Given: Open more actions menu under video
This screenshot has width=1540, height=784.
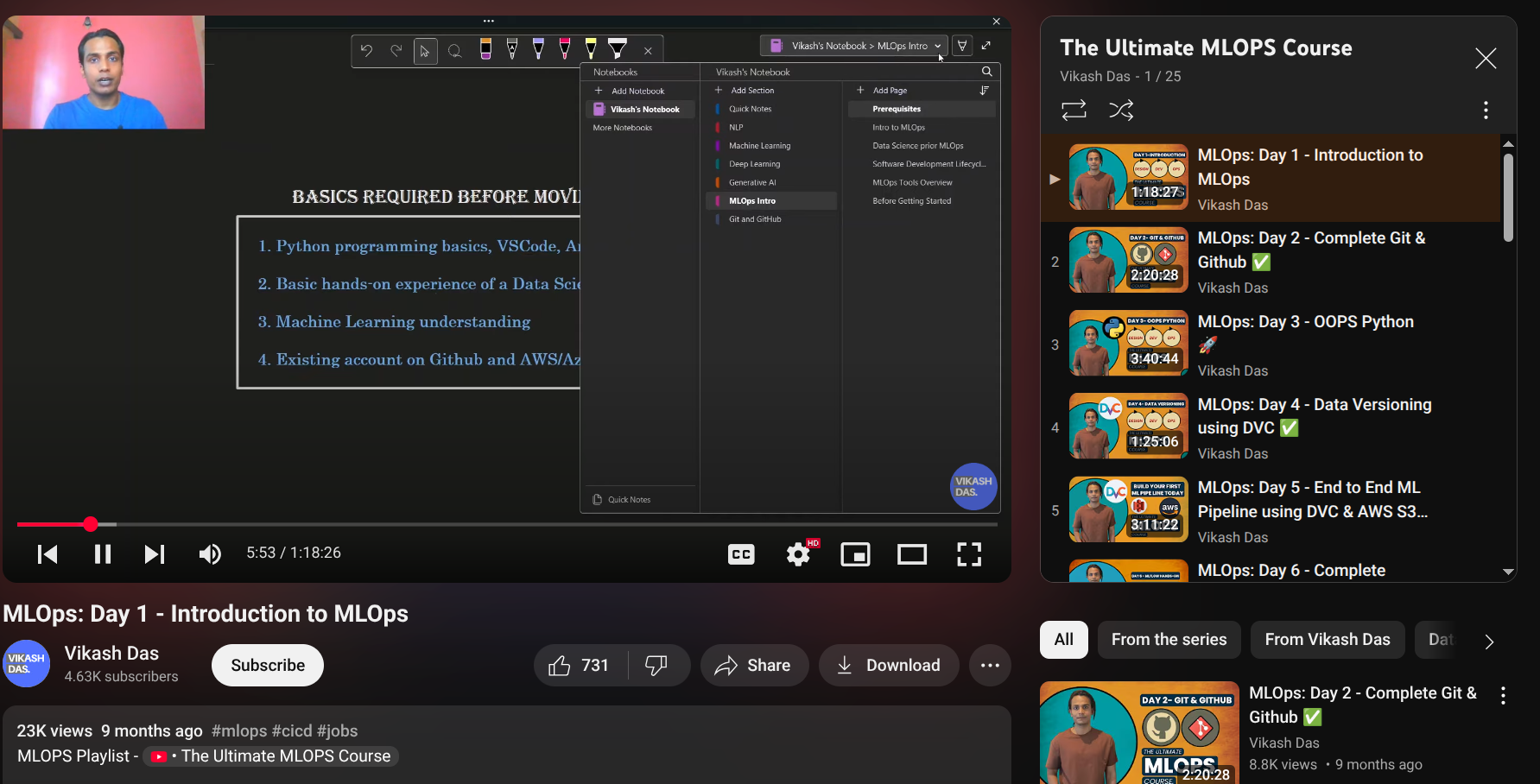Looking at the screenshot, I should pos(990,666).
